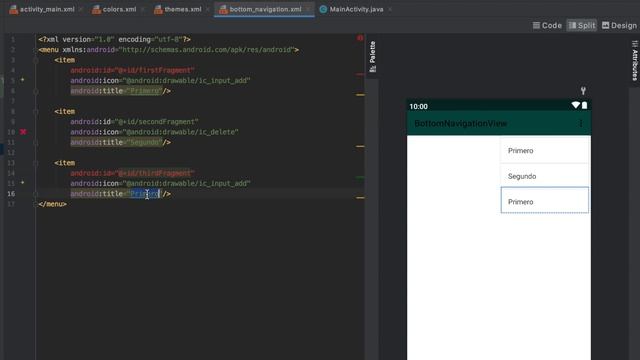The image size is (640, 360).
Task: Click fold end marker on line 6
Action: point(36,91)
